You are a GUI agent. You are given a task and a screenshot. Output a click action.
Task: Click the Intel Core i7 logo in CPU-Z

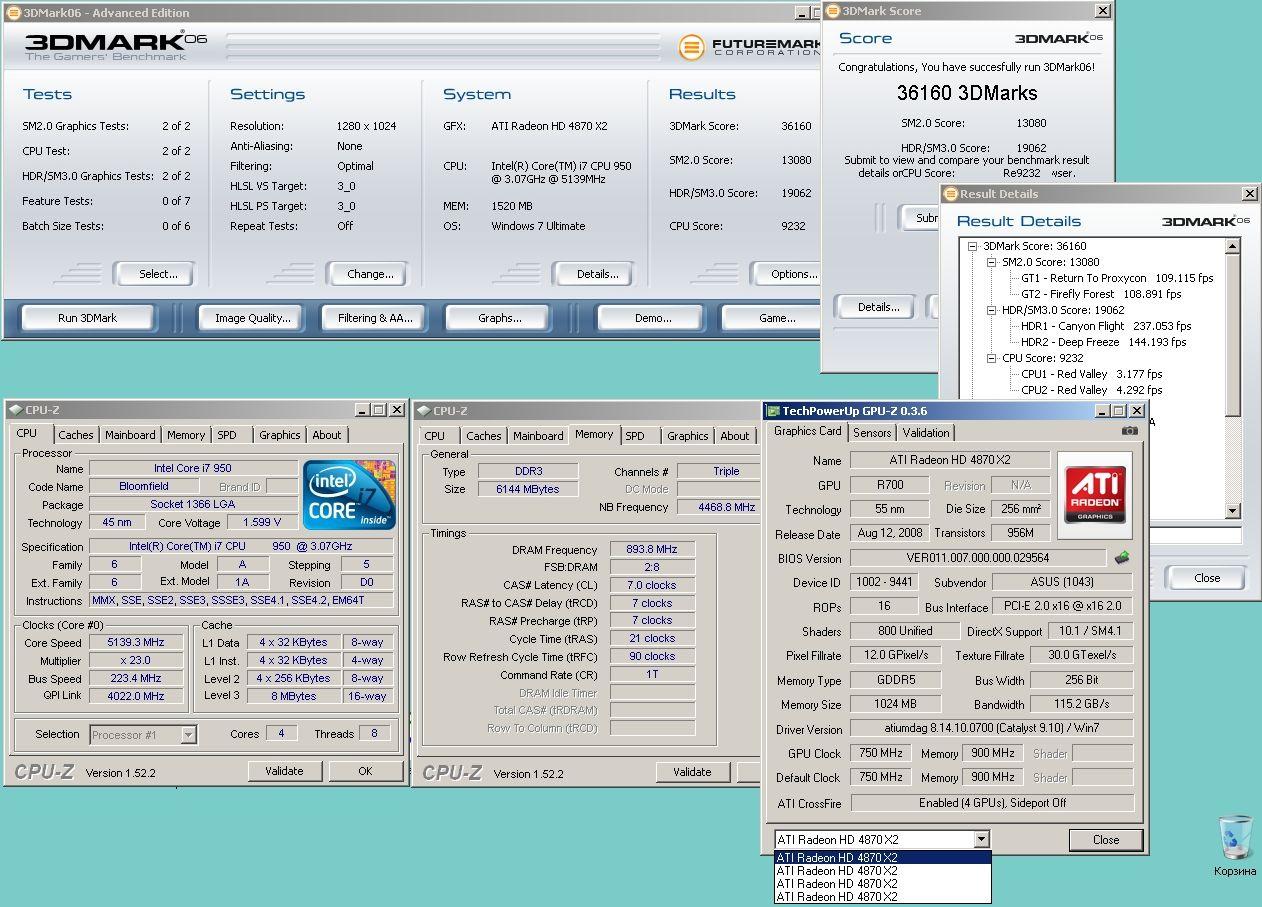[349, 495]
